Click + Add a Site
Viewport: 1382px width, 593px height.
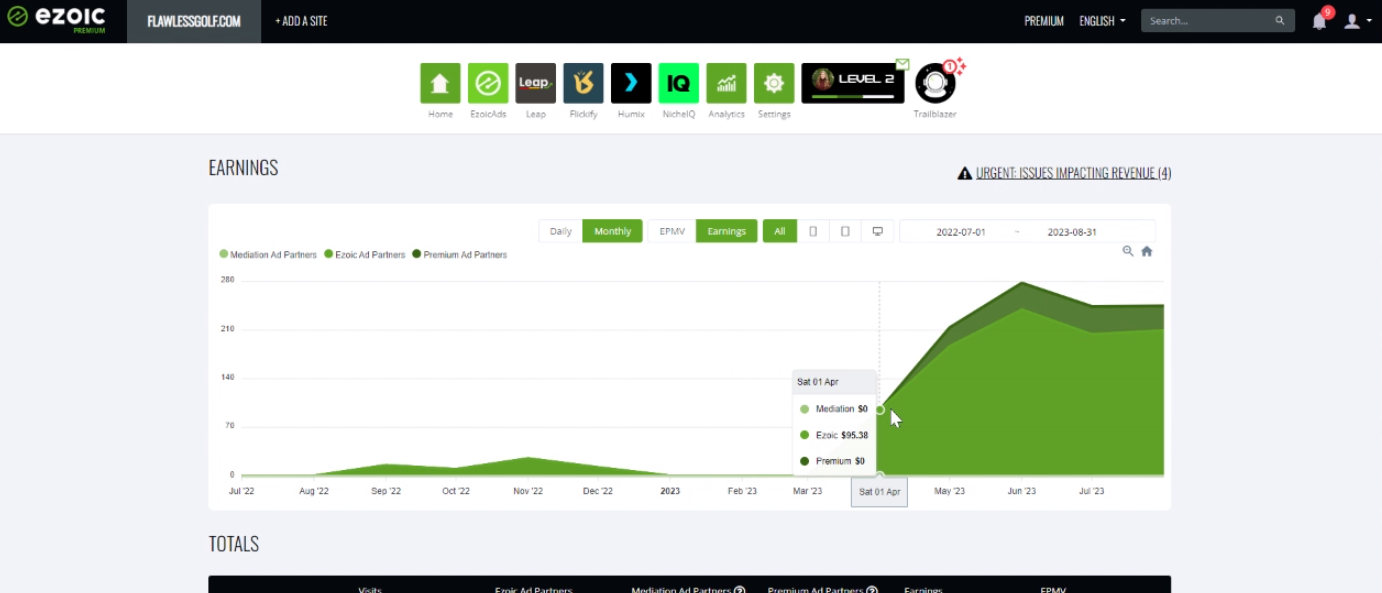click(x=301, y=21)
